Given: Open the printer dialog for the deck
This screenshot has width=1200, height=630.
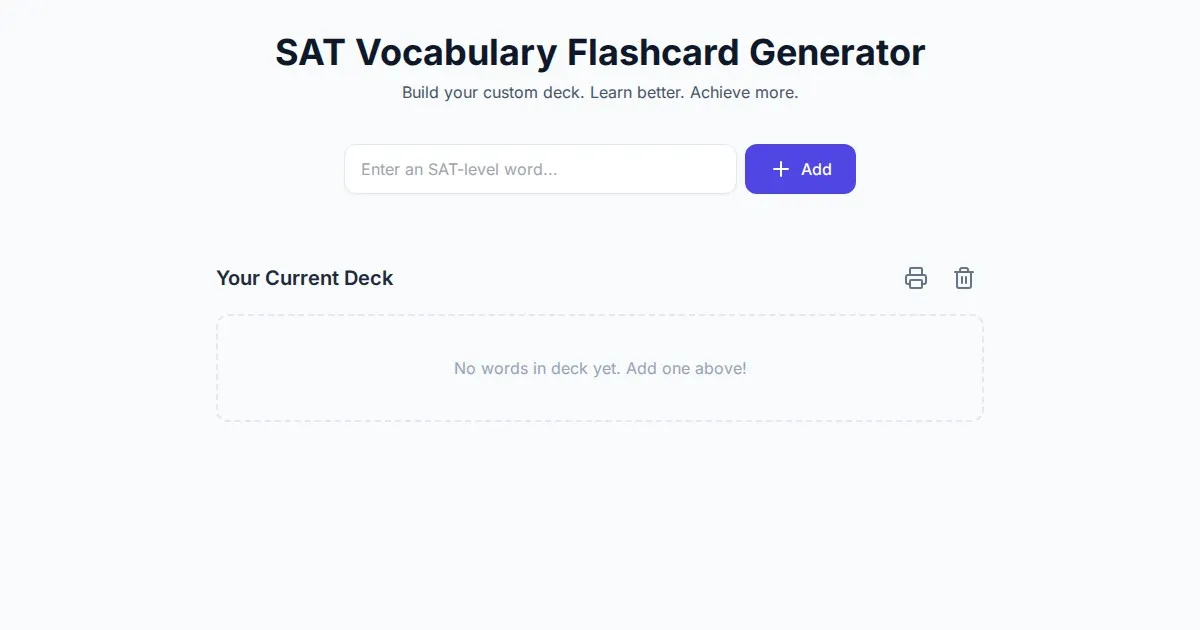Looking at the screenshot, I should [916, 278].
